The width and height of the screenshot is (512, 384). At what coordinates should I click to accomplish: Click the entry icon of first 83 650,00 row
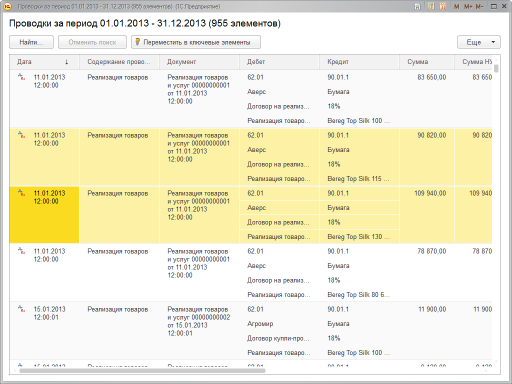(21, 77)
